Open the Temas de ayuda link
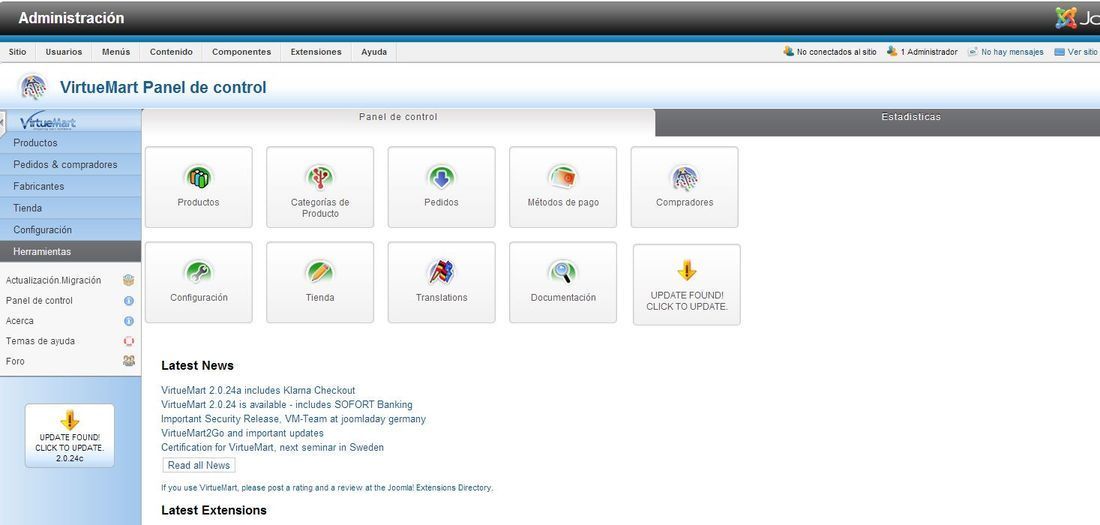1100x525 pixels. [x=40, y=341]
